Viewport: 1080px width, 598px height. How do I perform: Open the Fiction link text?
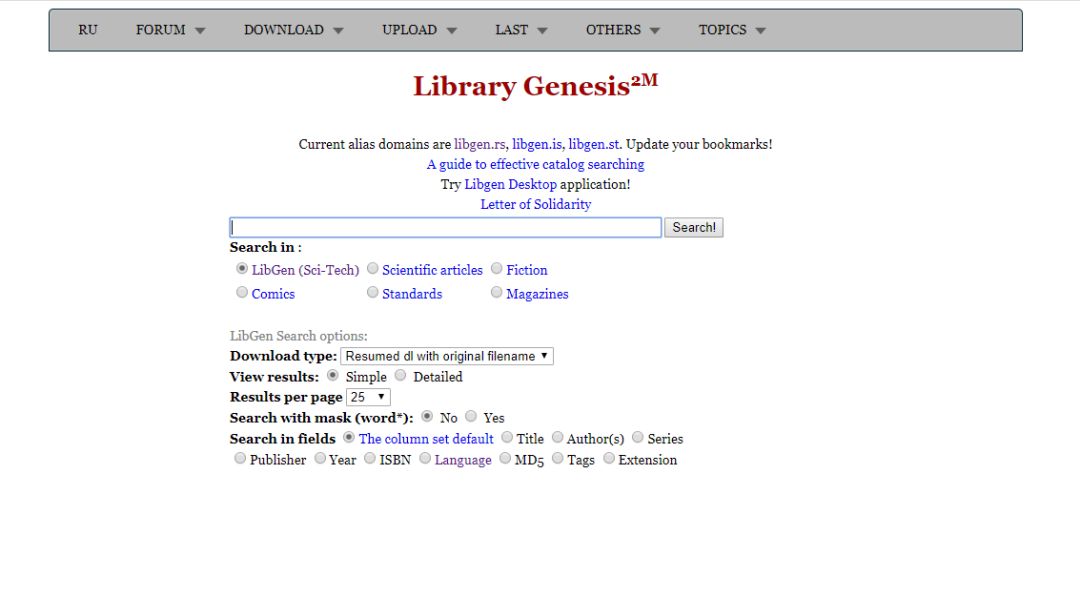pyautogui.click(x=527, y=270)
